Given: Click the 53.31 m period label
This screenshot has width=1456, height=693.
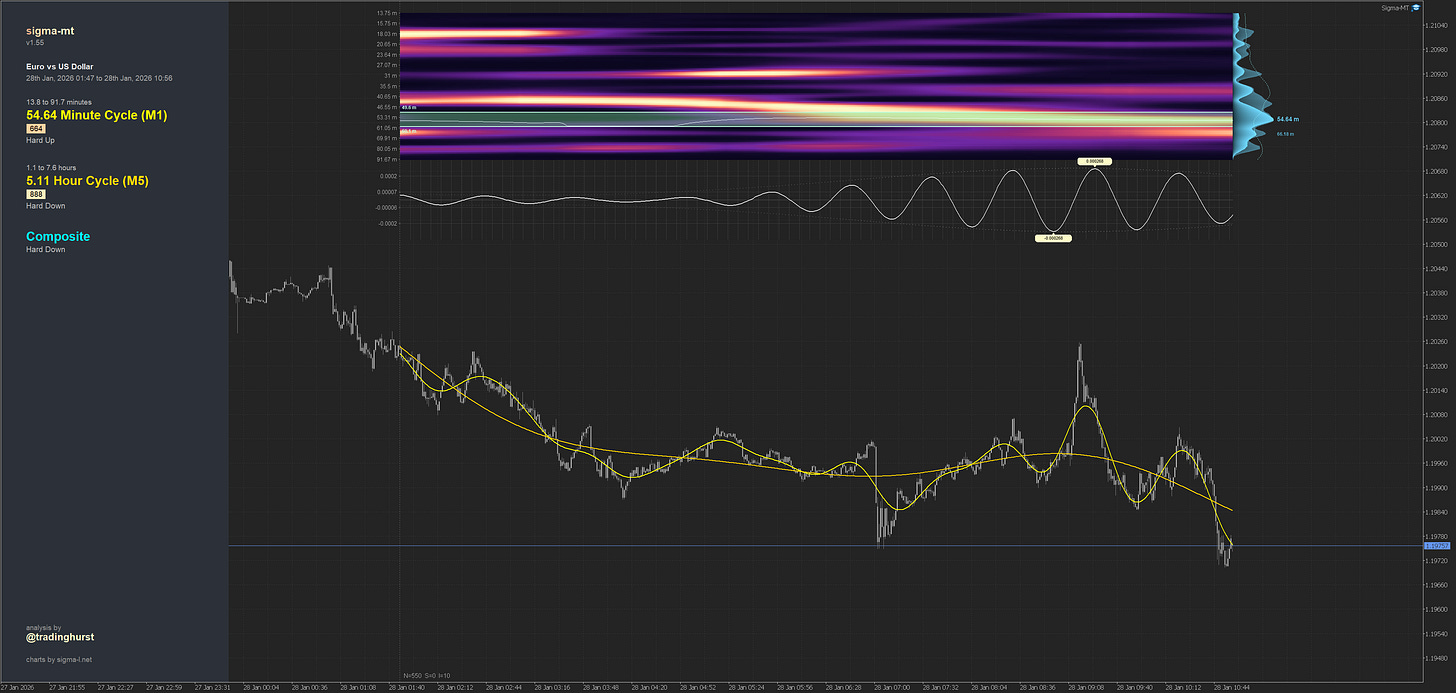Looking at the screenshot, I should (386, 117).
